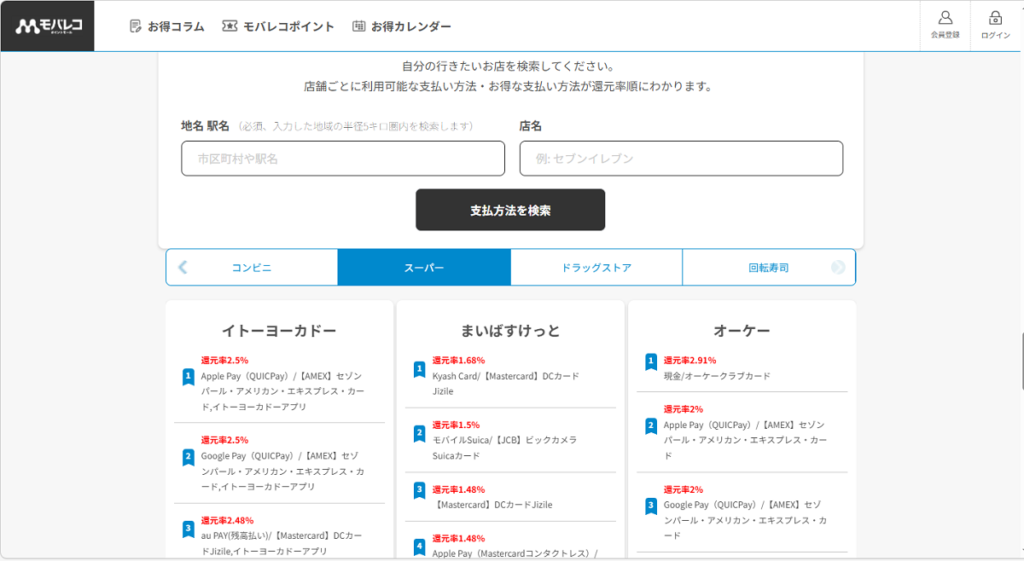Click 還元率2.48% in イトーヨーカドー
This screenshot has height=561, width=1024.
click(x=227, y=520)
